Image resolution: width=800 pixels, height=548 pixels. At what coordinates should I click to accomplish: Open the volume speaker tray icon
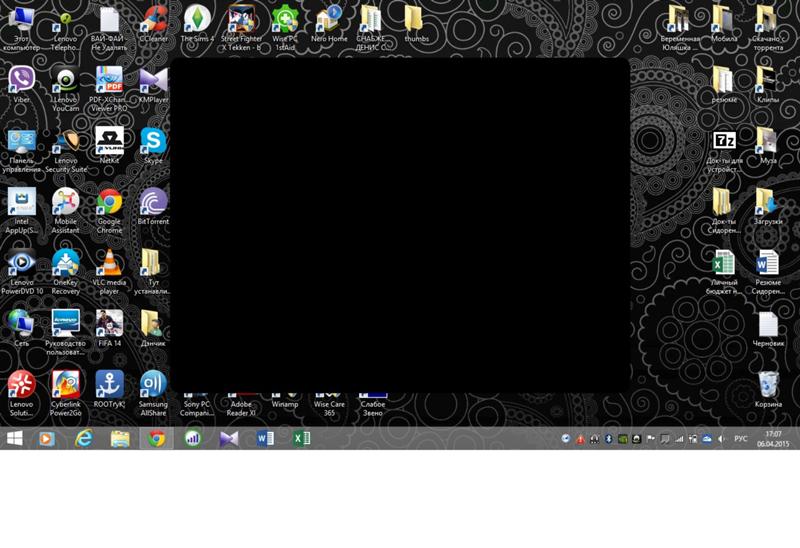(720, 439)
